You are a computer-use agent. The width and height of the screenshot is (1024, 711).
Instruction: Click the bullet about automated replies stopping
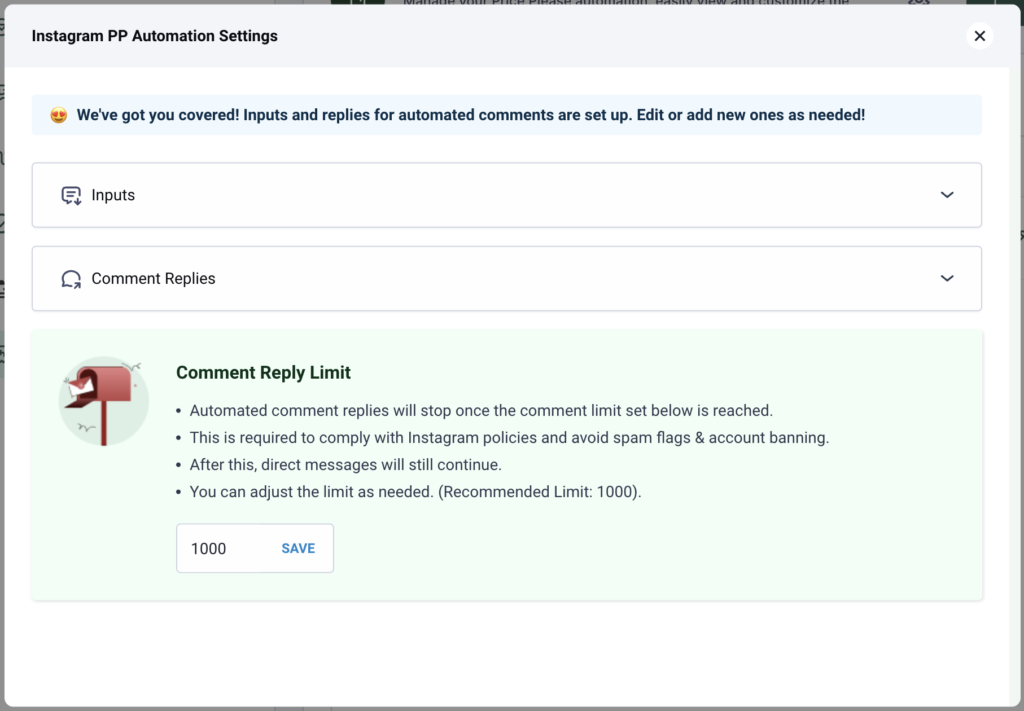pos(481,411)
